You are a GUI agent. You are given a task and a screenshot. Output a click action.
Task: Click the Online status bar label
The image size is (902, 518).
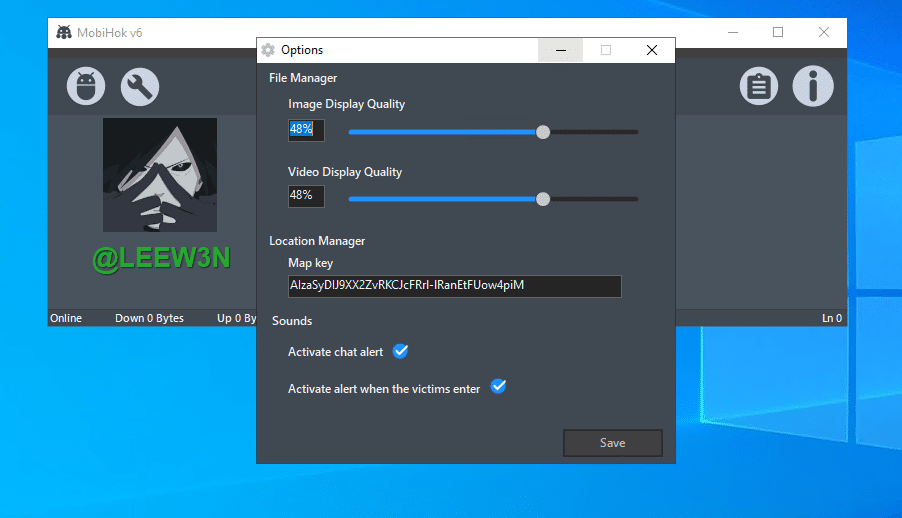tap(66, 318)
